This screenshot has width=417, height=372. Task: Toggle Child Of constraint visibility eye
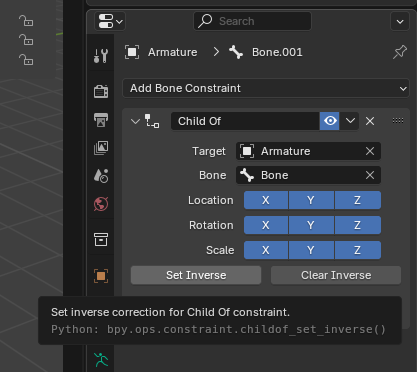point(330,121)
